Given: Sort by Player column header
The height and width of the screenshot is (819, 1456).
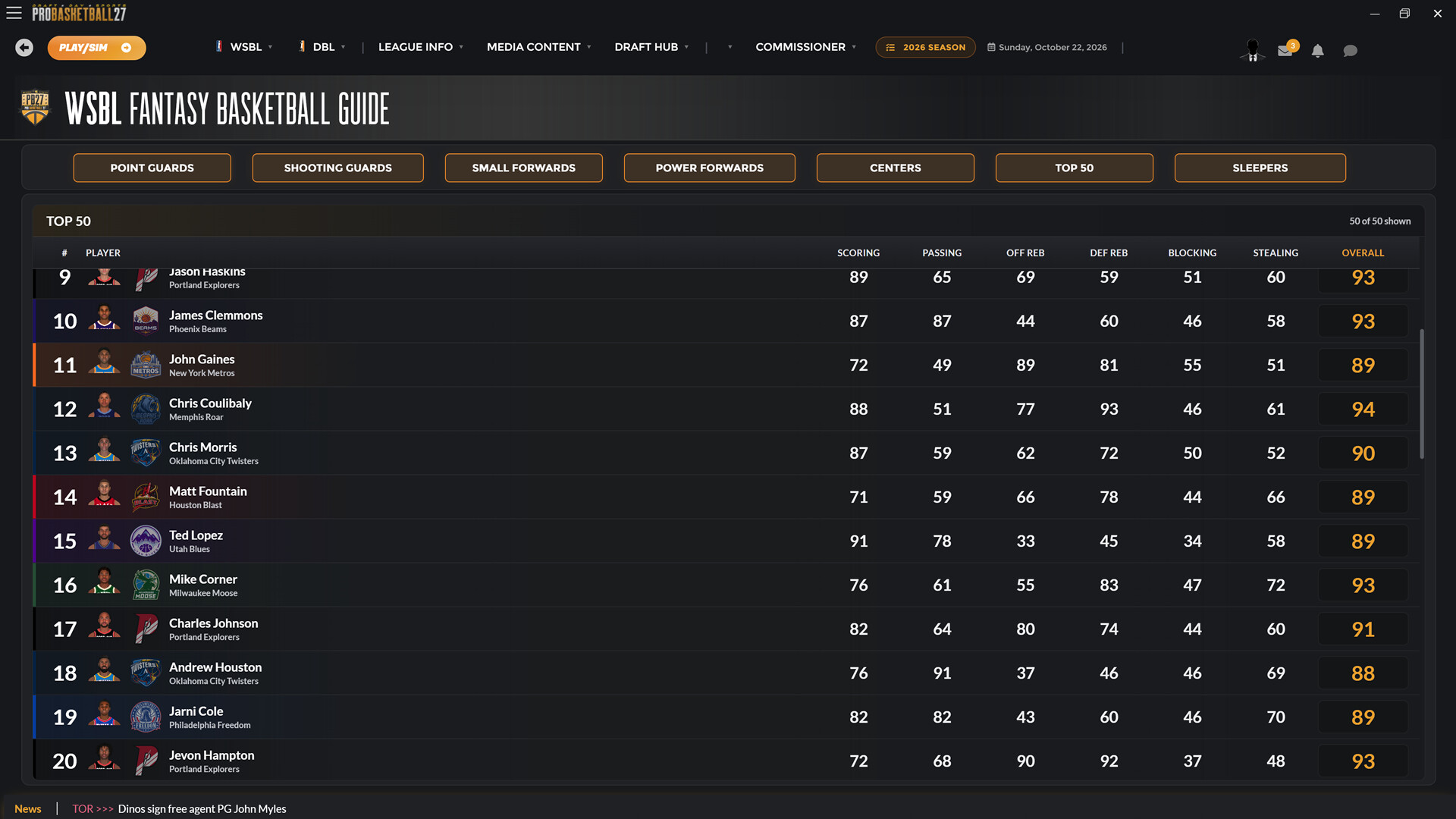Looking at the screenshot, I should pos(103,253).
